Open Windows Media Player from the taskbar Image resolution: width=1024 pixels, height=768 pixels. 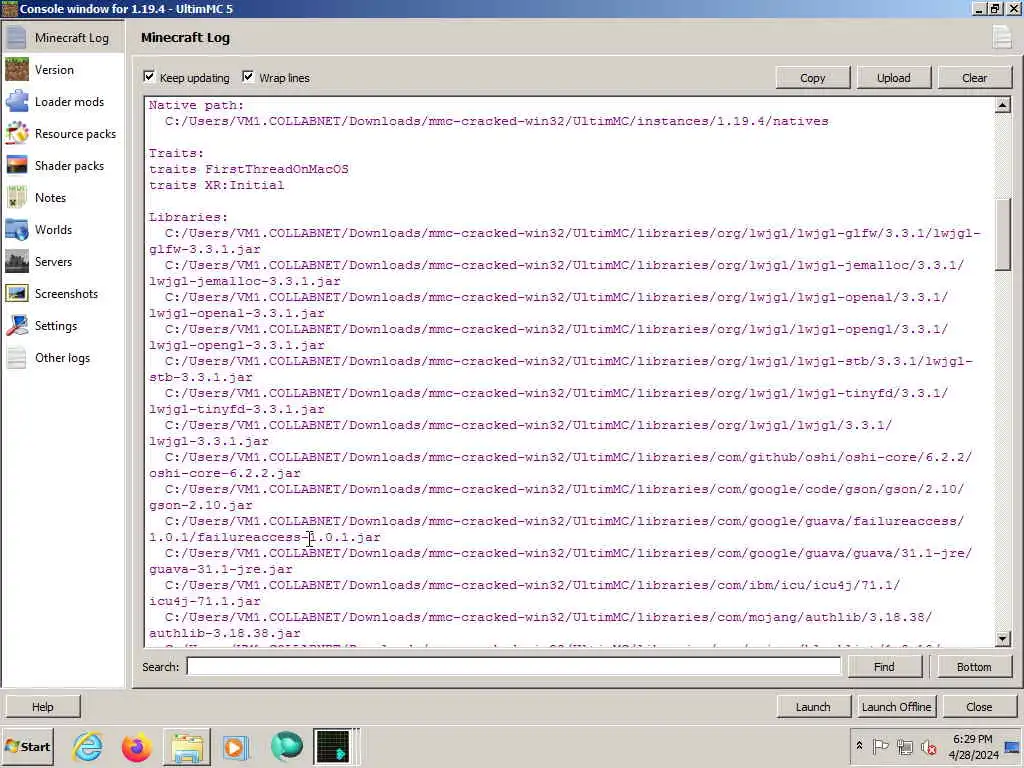point(236,746)
